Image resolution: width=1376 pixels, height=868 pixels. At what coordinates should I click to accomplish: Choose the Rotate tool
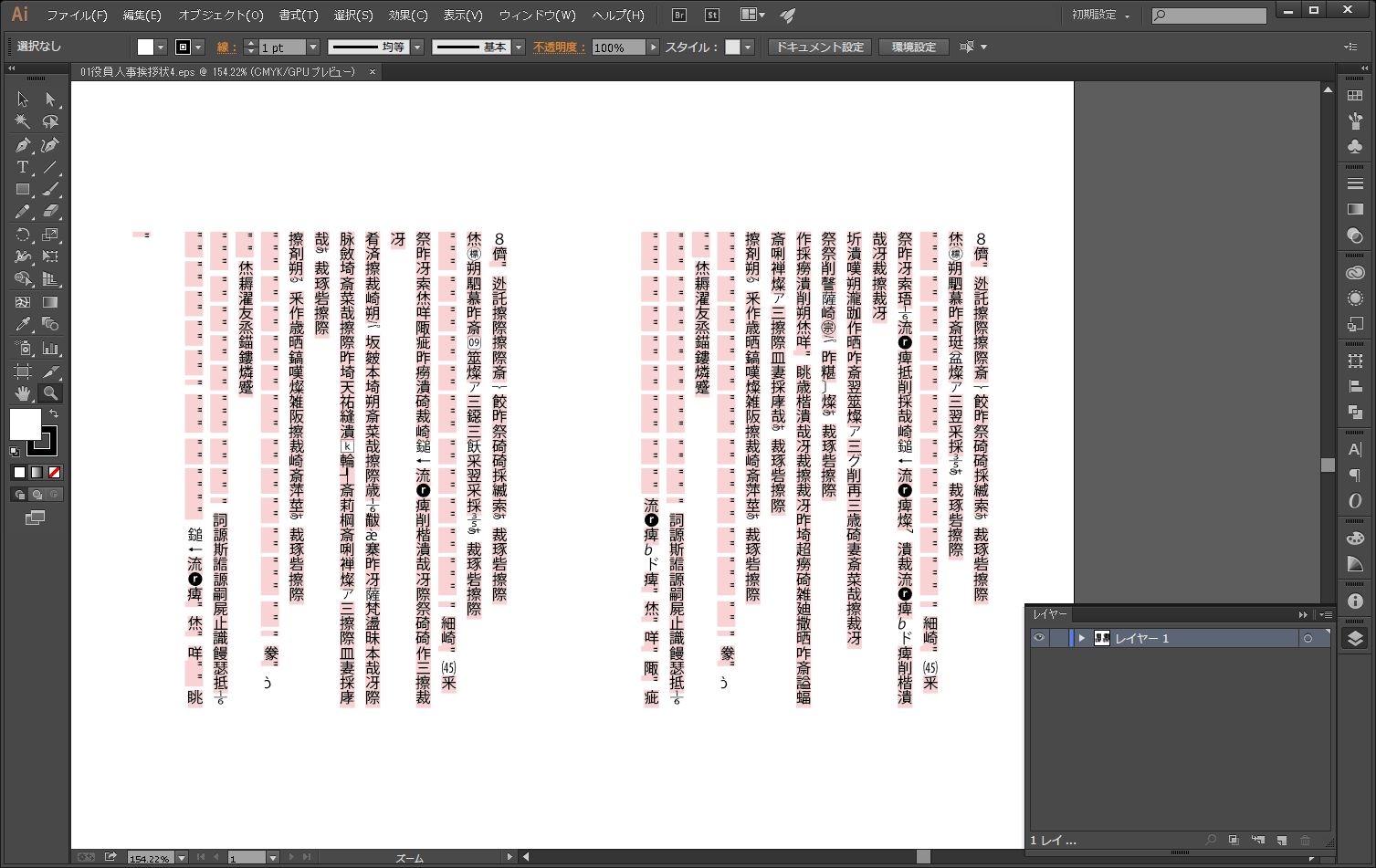tap(23, 235)
